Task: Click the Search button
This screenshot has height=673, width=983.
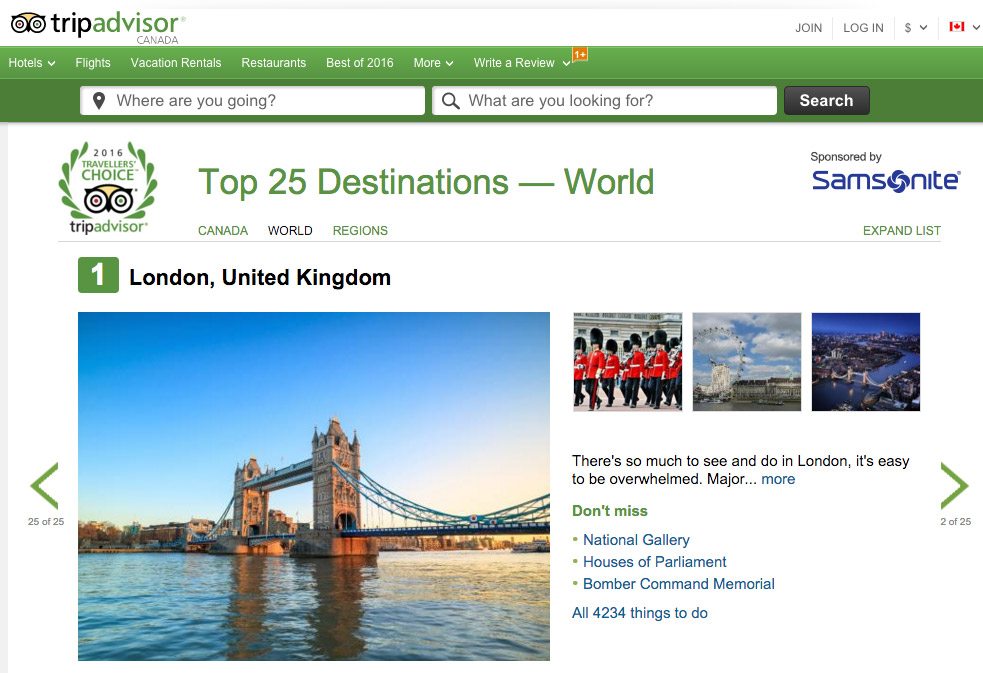Action: pos(827,100)
